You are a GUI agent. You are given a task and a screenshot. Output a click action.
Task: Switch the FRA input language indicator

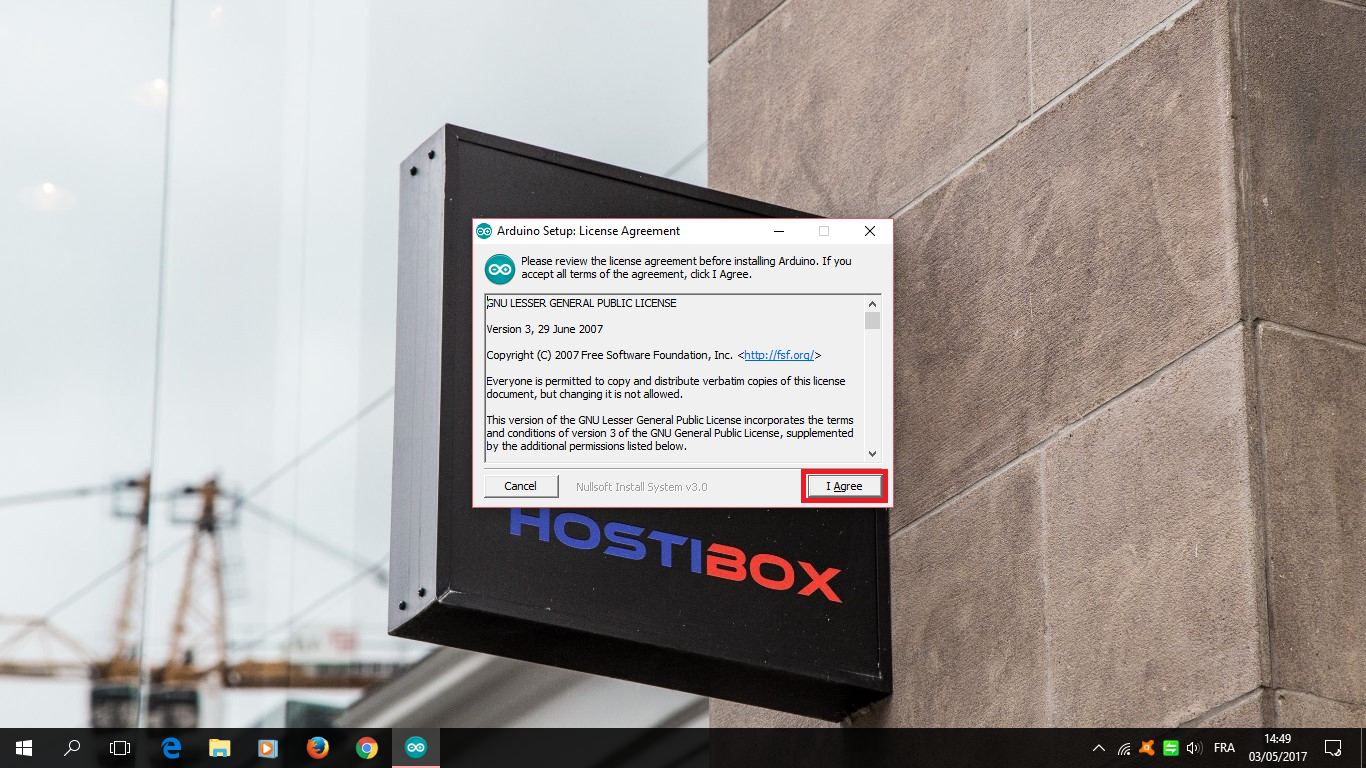tap(1224, 748)
